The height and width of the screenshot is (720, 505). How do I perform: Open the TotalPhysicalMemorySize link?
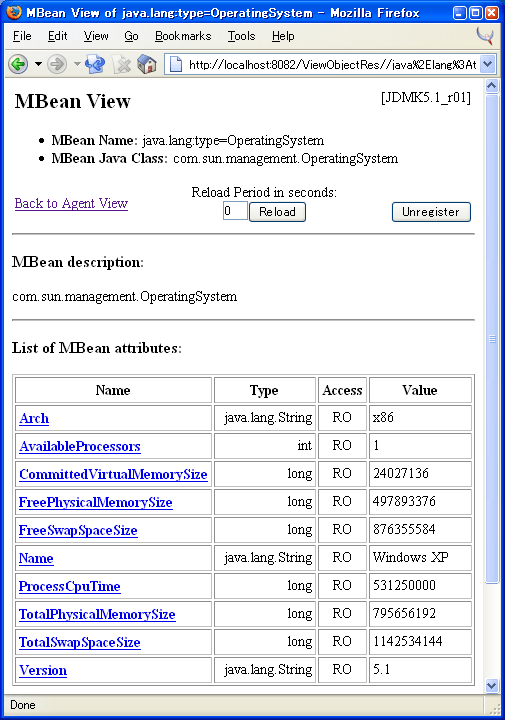click(97, 614)
